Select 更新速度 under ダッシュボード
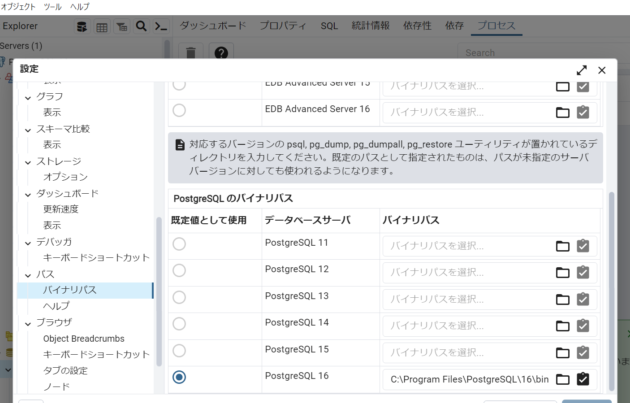630x403 pixels. [61, 209]
